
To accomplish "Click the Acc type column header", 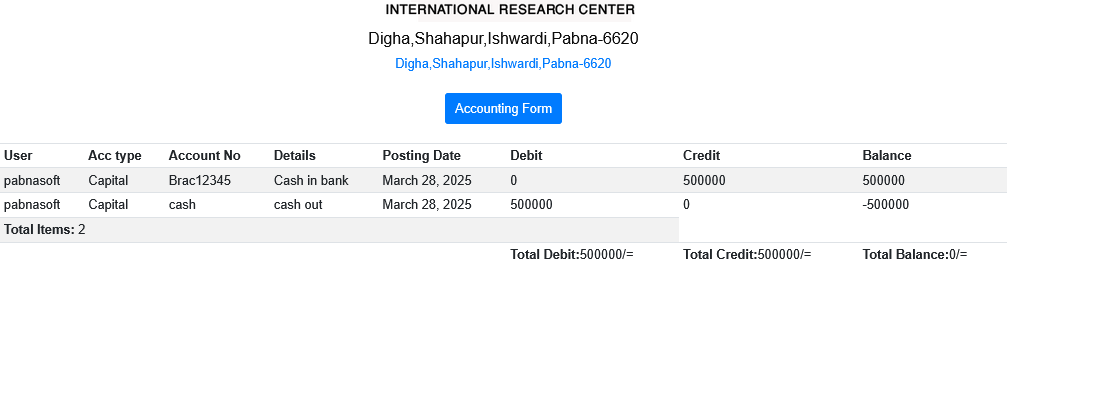I will pos(115,155).
